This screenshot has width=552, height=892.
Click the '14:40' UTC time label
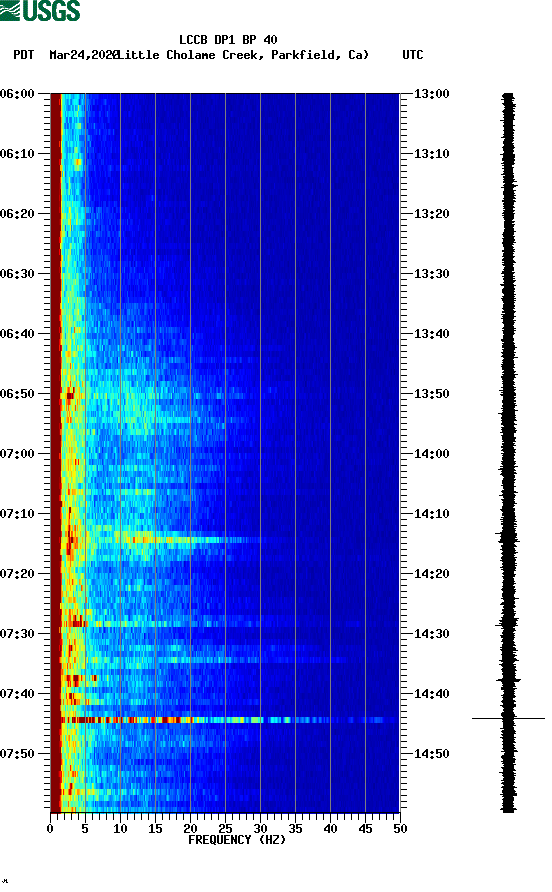(x=431, y=694)
